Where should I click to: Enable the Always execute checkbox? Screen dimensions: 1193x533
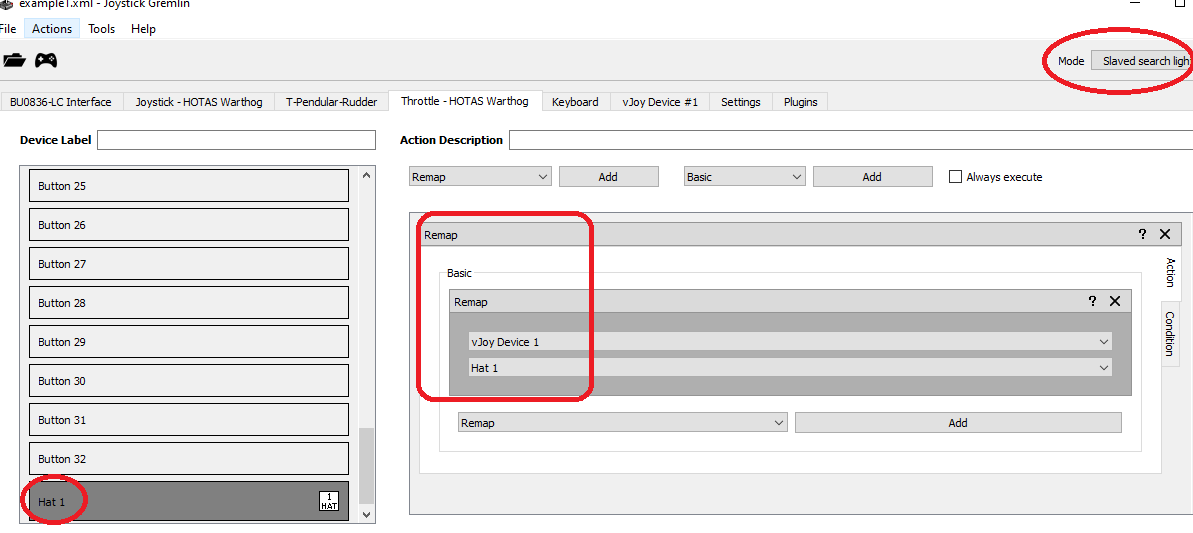point(956,176)
